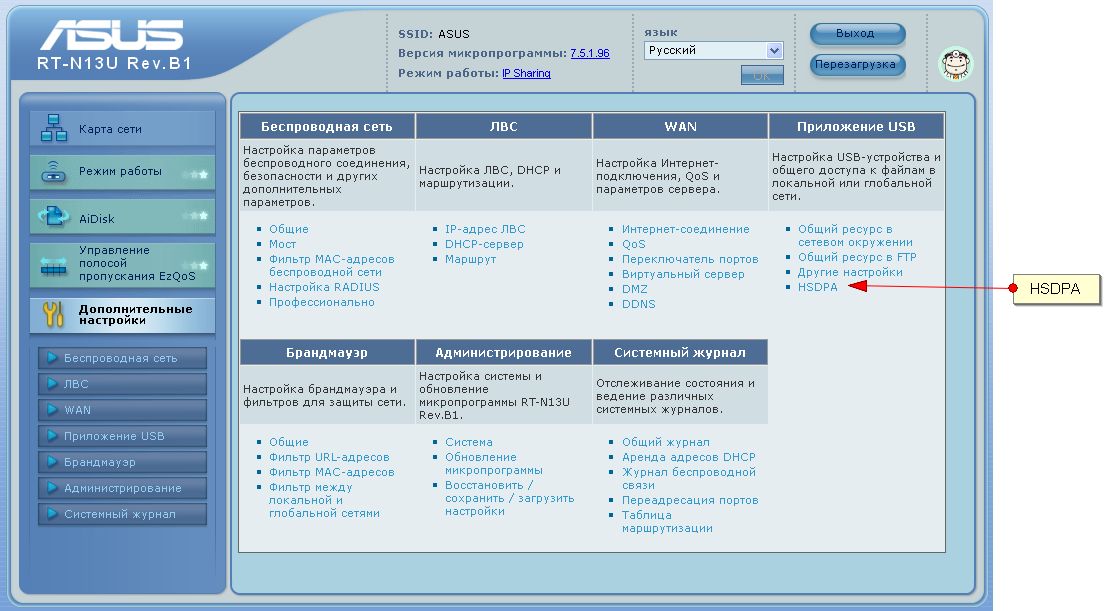Open the Переадресация портов link
Image resolution: width=1110 pixels, height=611 pixels.
(690, 501)
